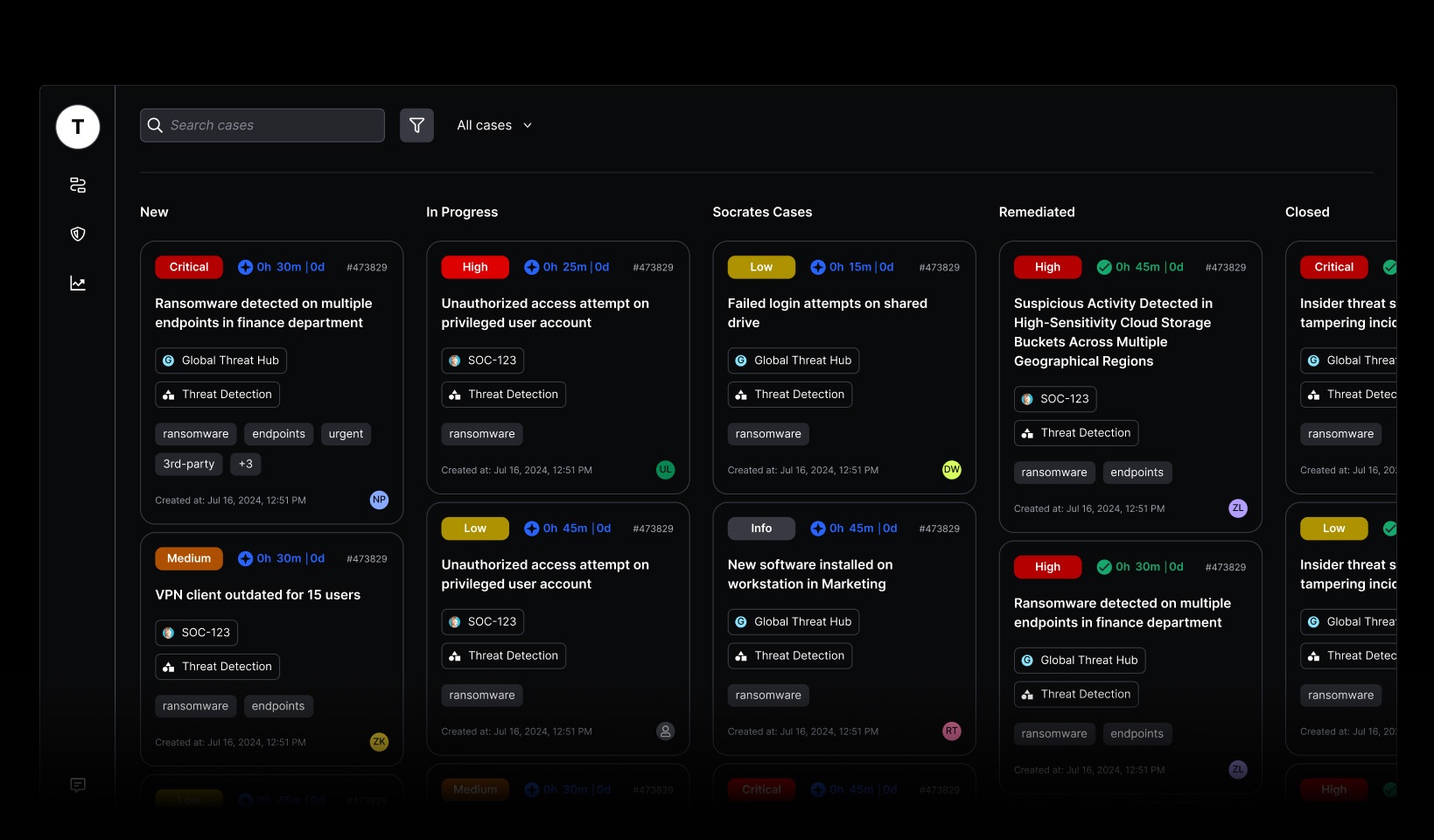Open the analytics chart sidebar icon
Viewport: 1434px width, 840px height.
pyautogui.click(x=78, y=283)
